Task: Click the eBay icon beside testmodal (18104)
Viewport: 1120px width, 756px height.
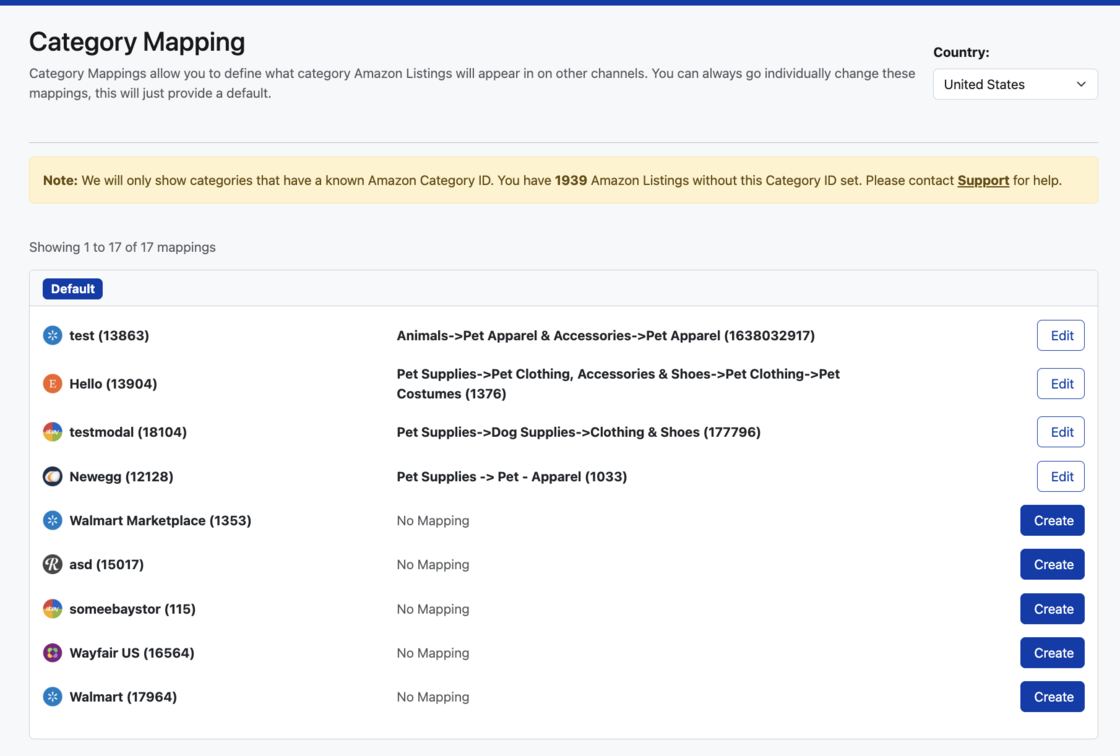Action: click(x=52, y=432)
